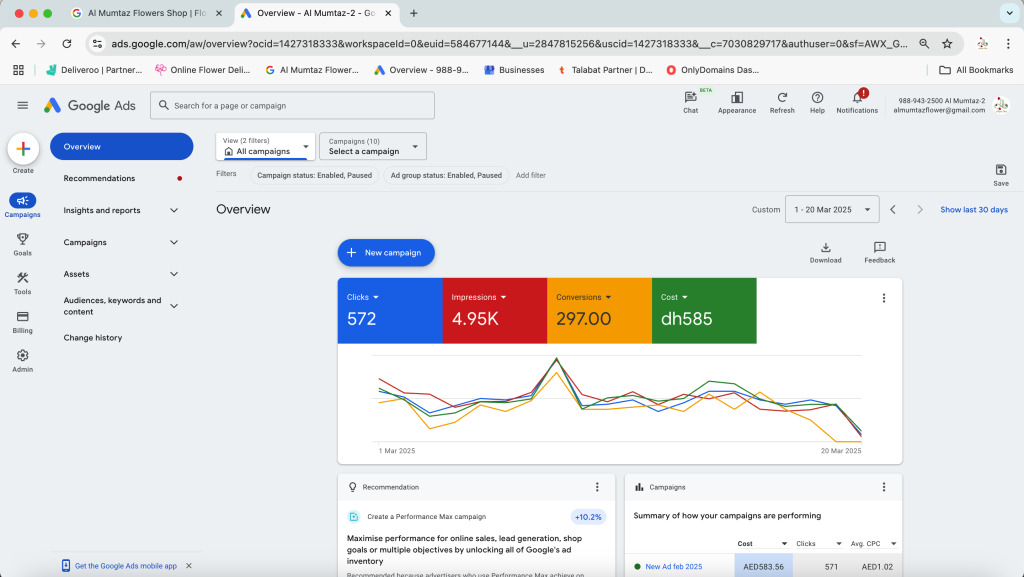This screenshot has width=1024, height=577.
Task: Open the Chat beta icon
Action: coord(690,102)
